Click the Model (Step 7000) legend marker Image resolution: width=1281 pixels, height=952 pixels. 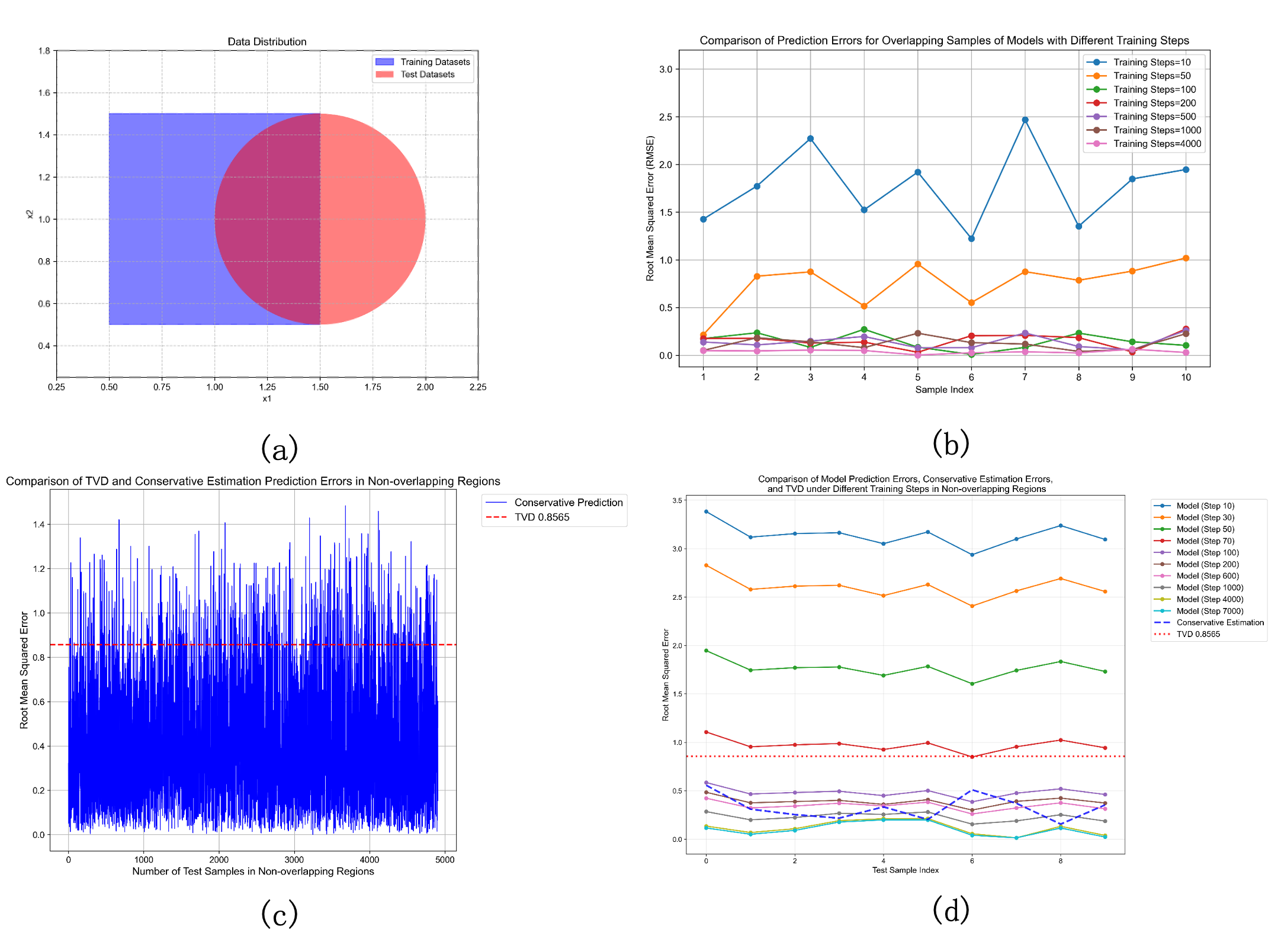[x=1163, y=611]
